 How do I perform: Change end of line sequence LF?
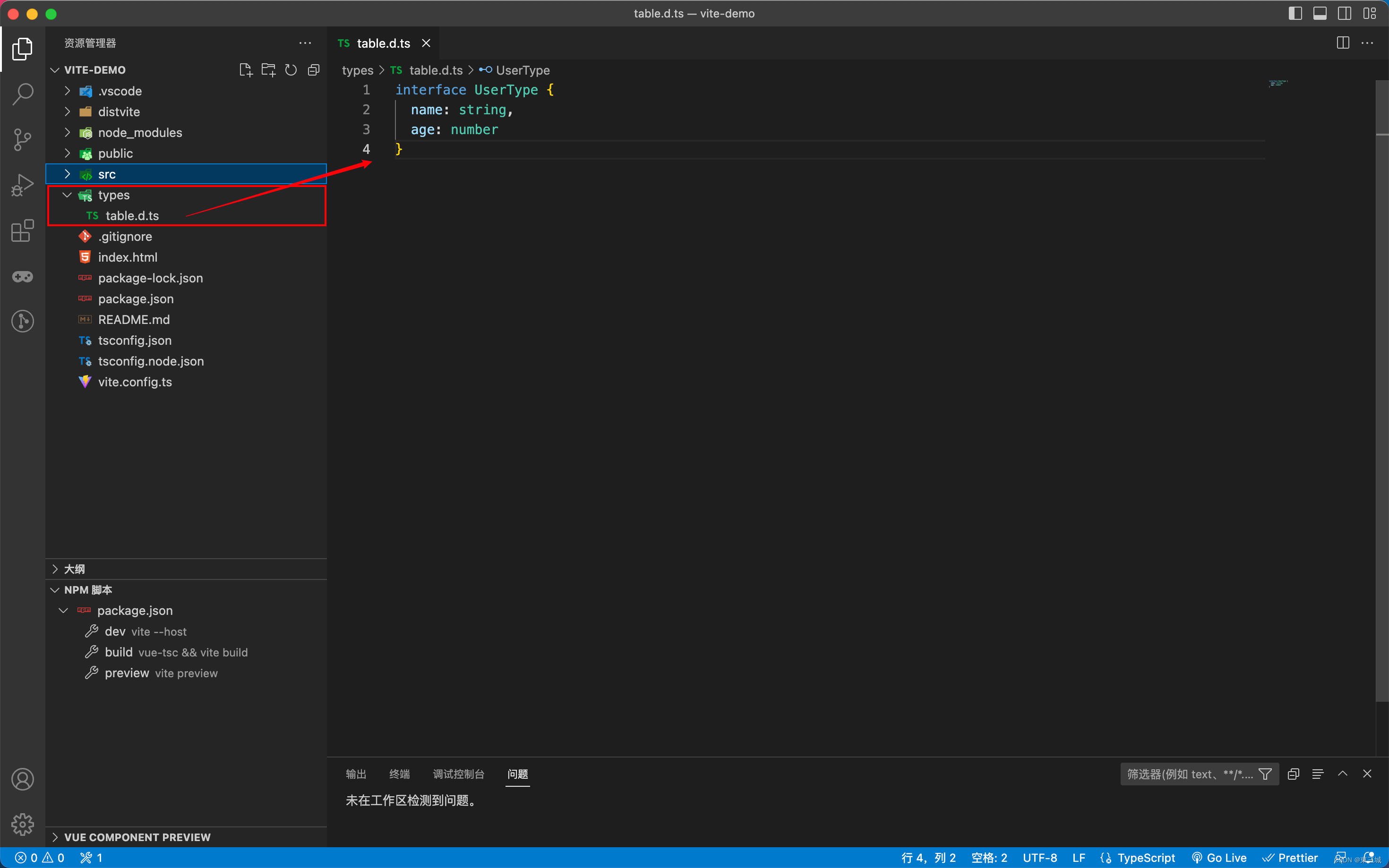[x=1079, y=858]
